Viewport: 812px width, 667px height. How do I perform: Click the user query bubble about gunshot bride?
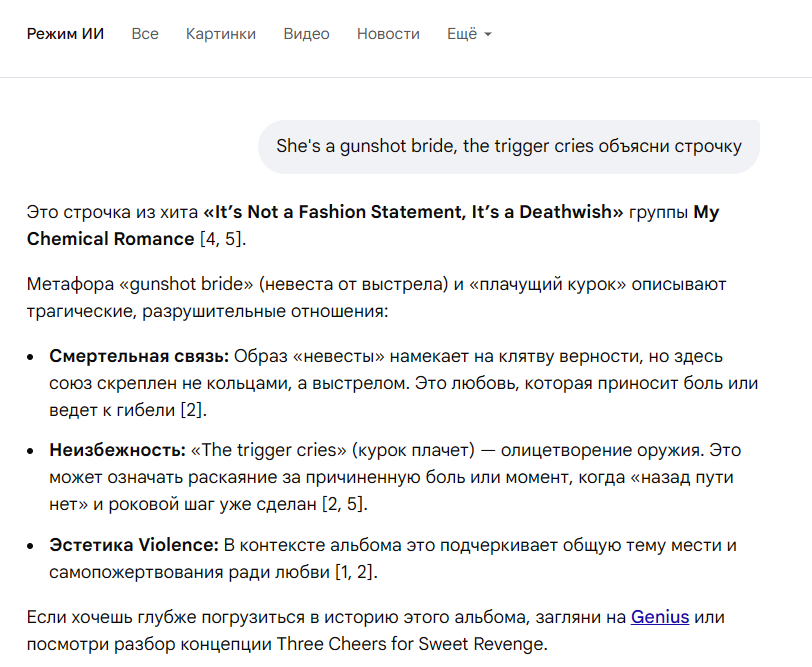click(509, 147)
